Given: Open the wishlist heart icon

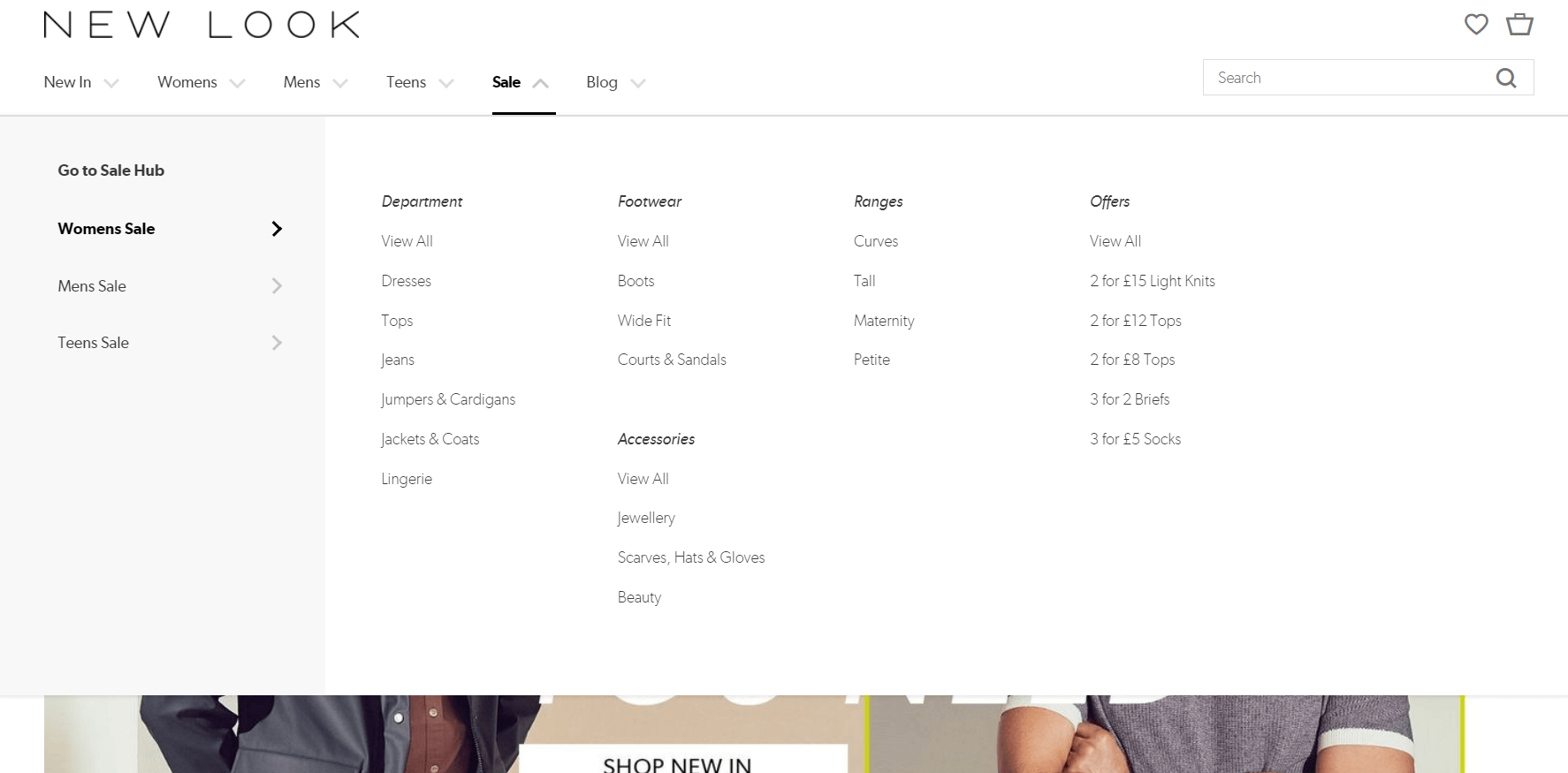Looking at the screenshot, I should point(1476,24).
